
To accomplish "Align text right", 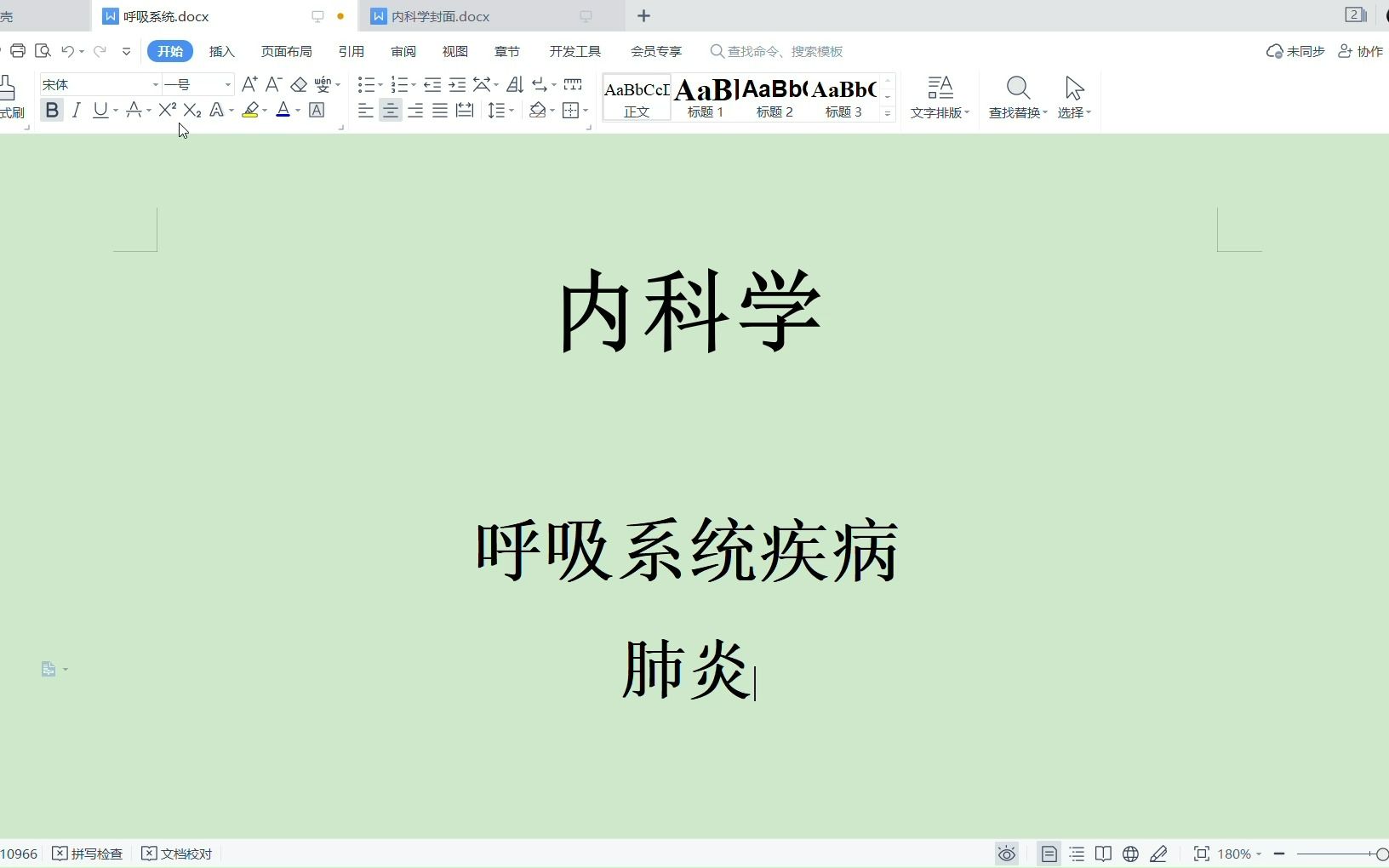I will [415, 111].
